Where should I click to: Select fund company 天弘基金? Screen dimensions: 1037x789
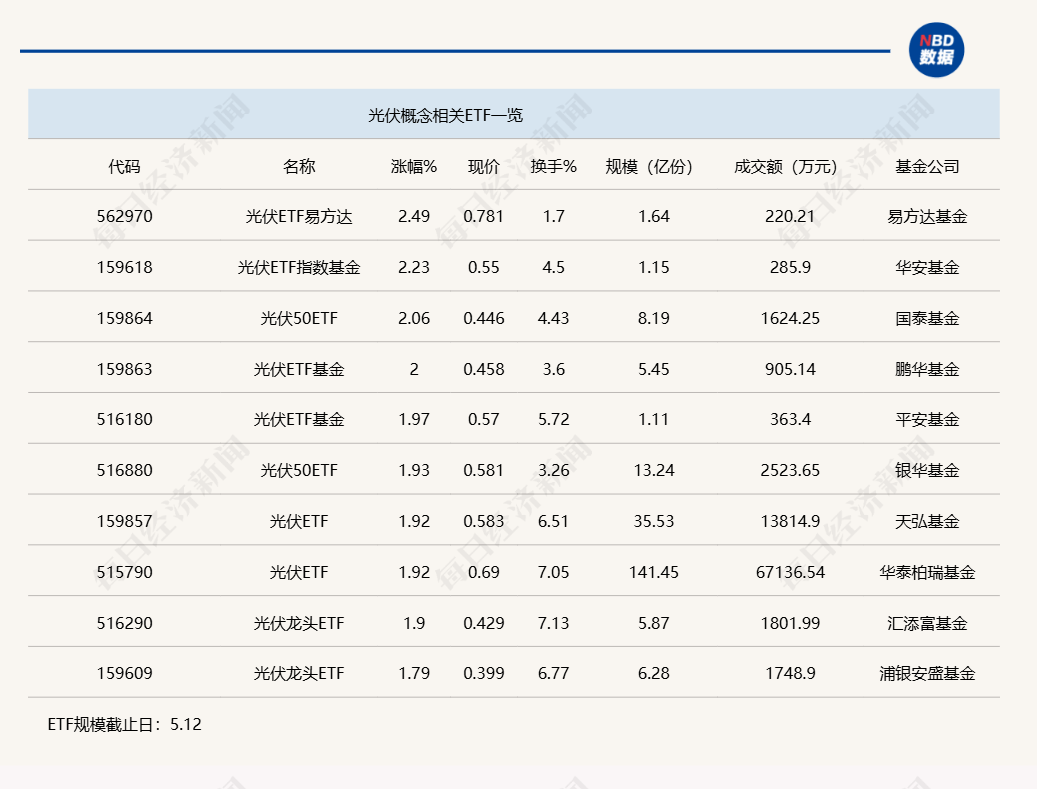pyautogui.click(x=927, y=522)
